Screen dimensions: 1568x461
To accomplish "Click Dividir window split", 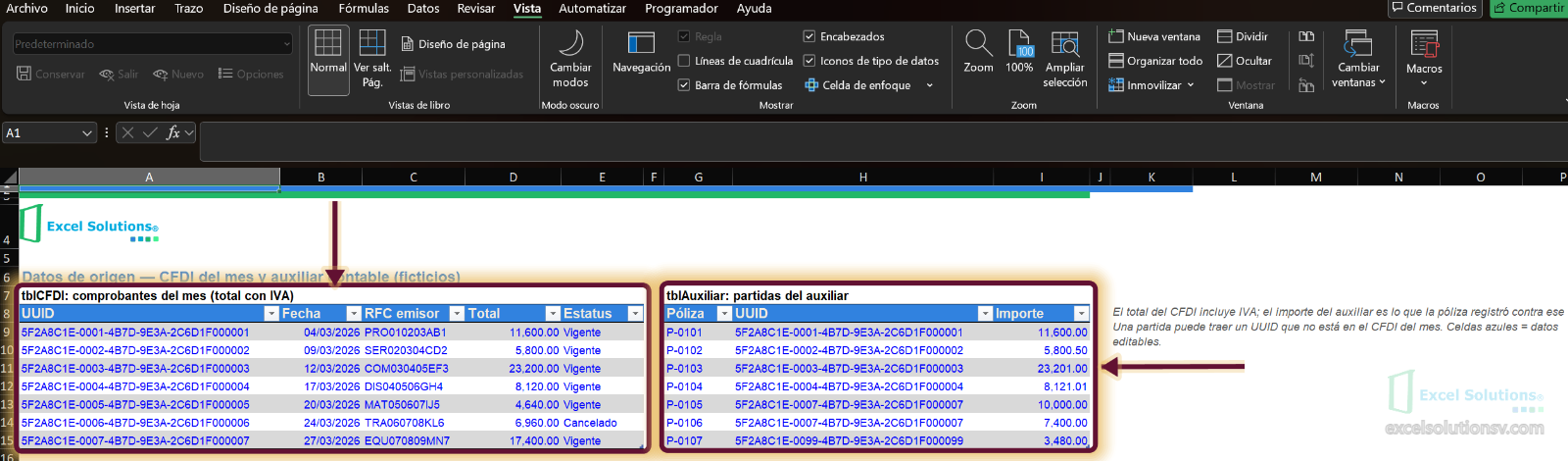I will tap(1243, 36).
